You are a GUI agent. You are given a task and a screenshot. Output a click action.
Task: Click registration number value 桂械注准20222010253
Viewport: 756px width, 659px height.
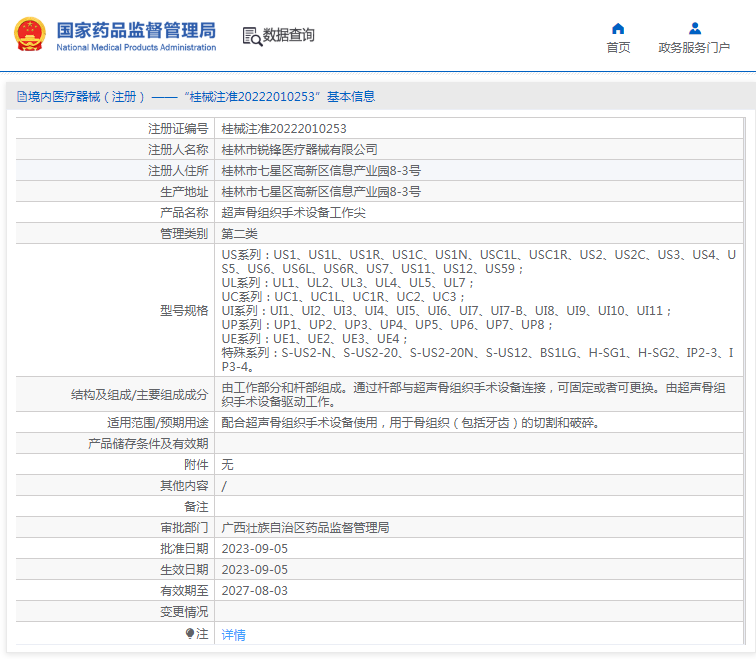(x=284, y=128)
